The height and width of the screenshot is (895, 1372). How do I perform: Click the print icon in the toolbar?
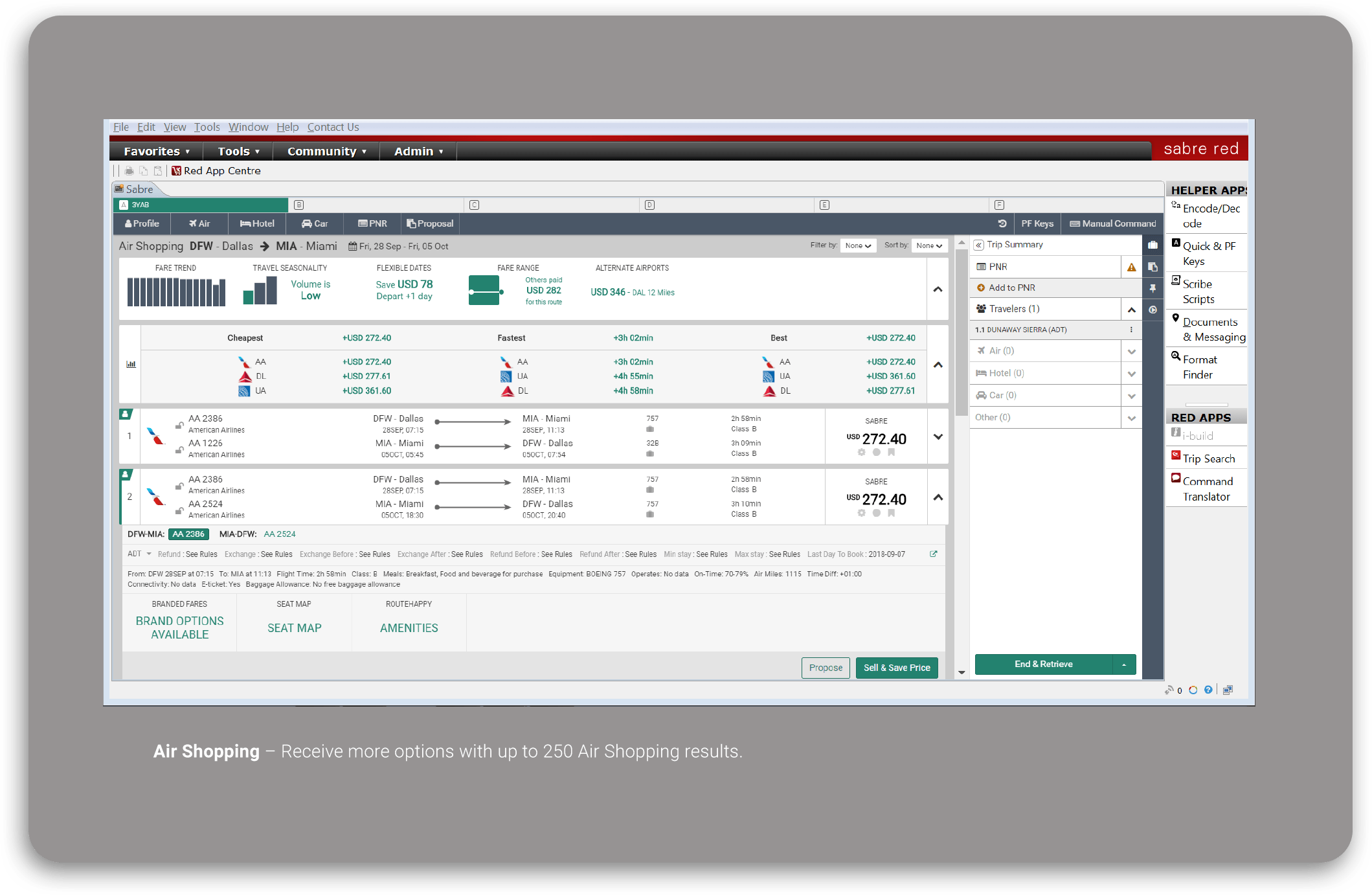pyautogui.click(x=129, y=171)
